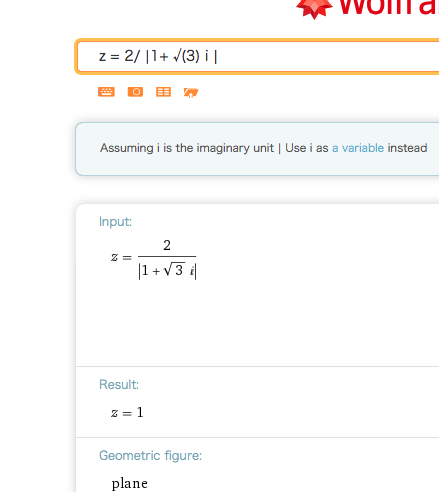Open the extended keyboard icon
Image resolution: width=439 pixels, height=492 pixels.
click(x=106, y=92)
